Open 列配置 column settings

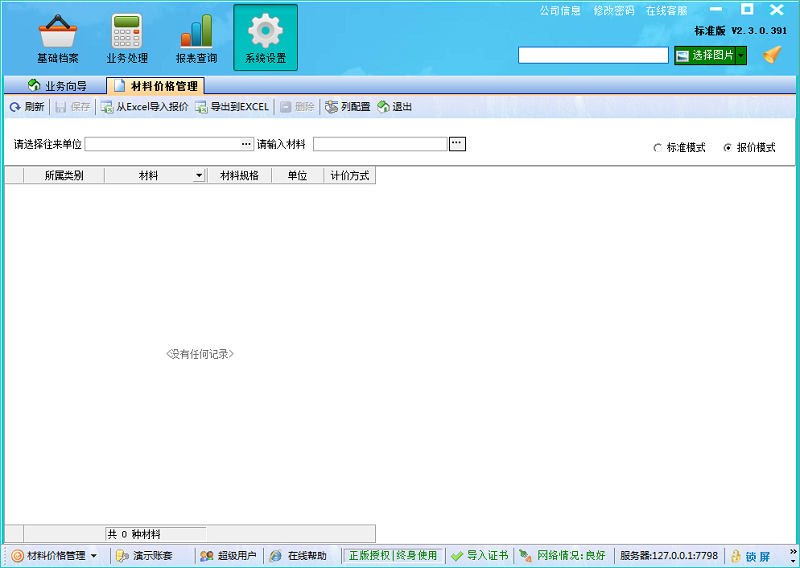[x=331, y=107]
